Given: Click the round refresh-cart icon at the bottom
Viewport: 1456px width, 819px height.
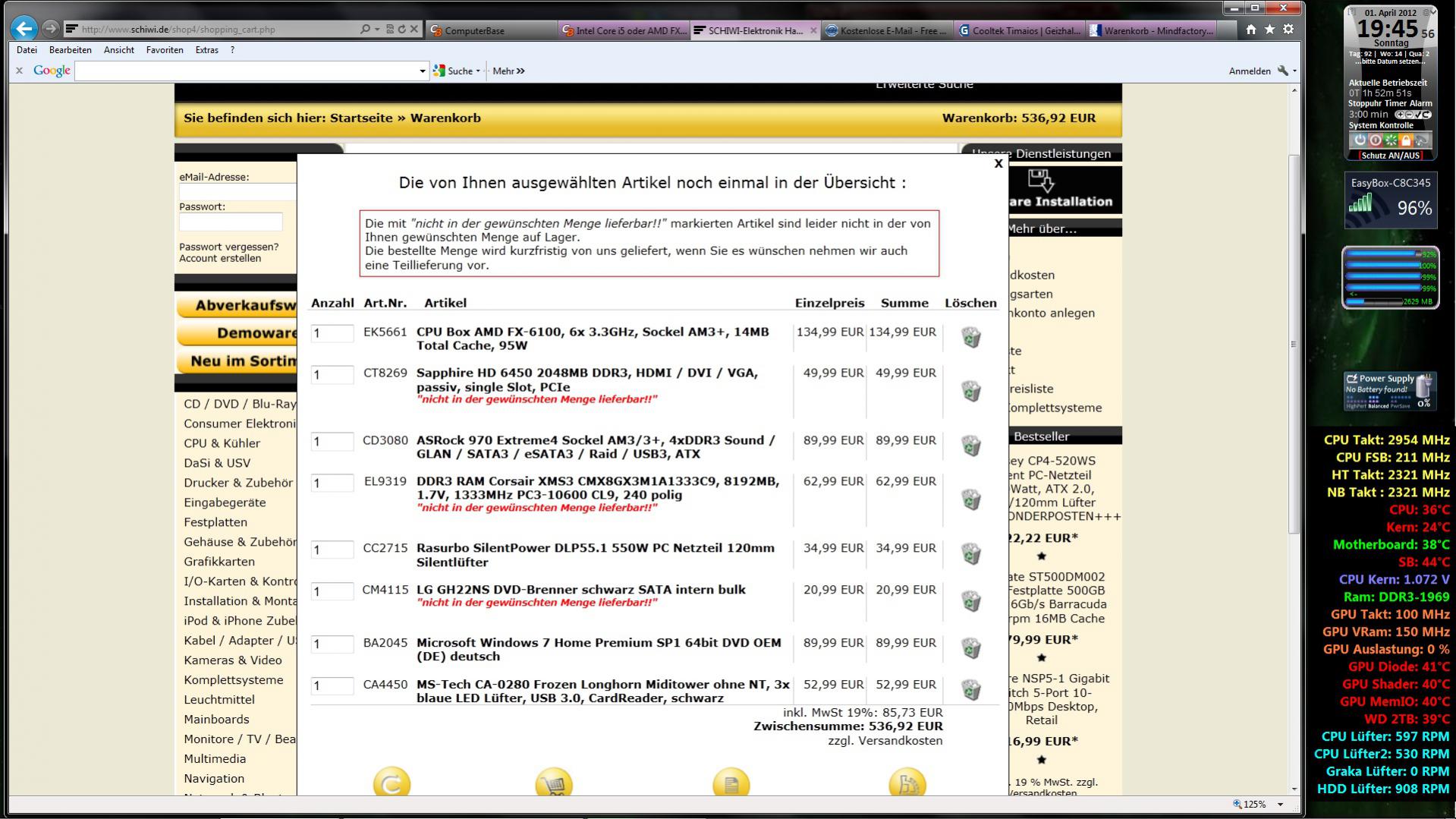Looking at the screenshot, I should [x=392, y=783].
